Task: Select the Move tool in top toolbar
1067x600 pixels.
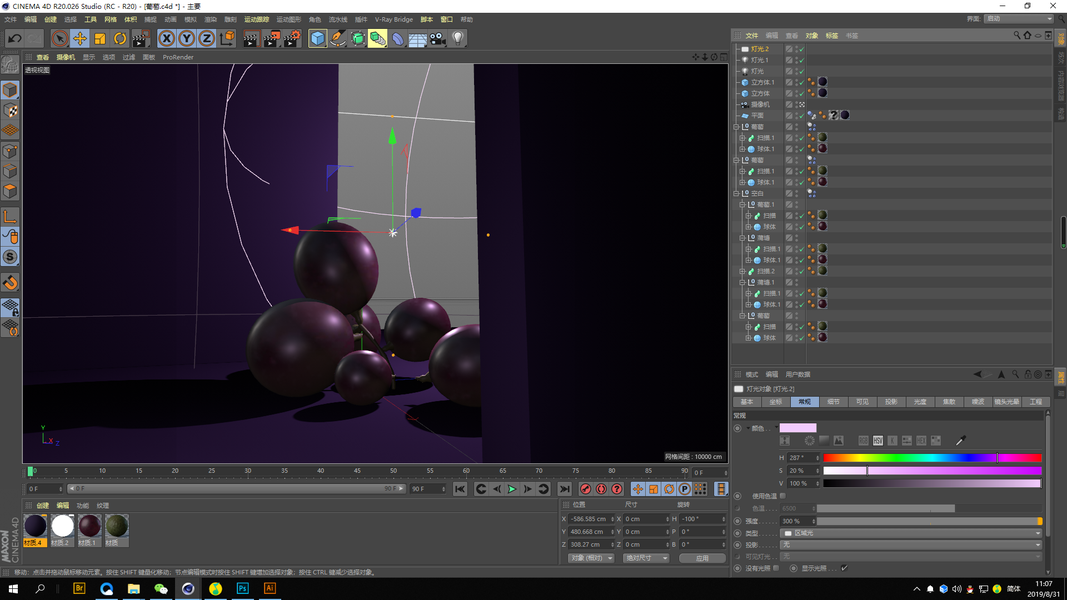Action: [80, 38]
